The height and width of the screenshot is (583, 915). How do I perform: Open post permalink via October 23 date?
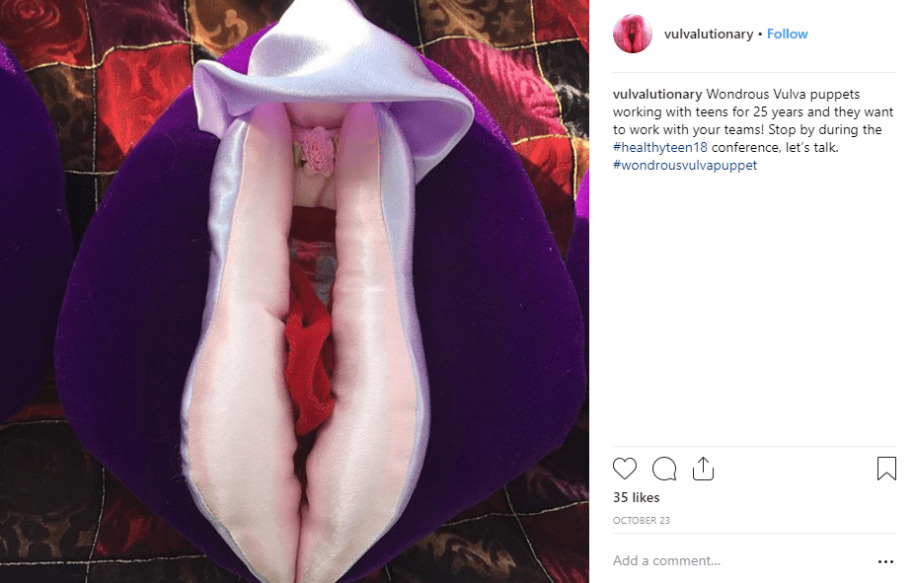(641, 520)
